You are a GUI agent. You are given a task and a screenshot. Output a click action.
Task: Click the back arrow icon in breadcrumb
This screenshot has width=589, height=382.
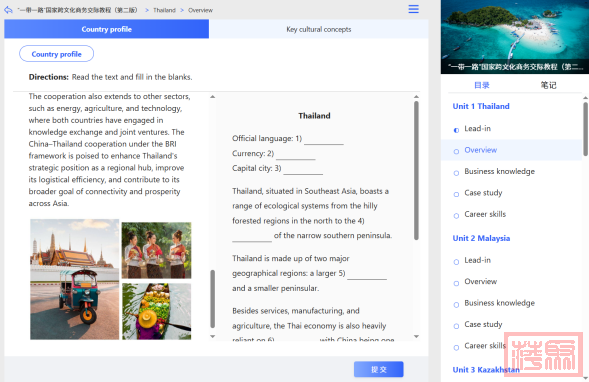[8, 10]
